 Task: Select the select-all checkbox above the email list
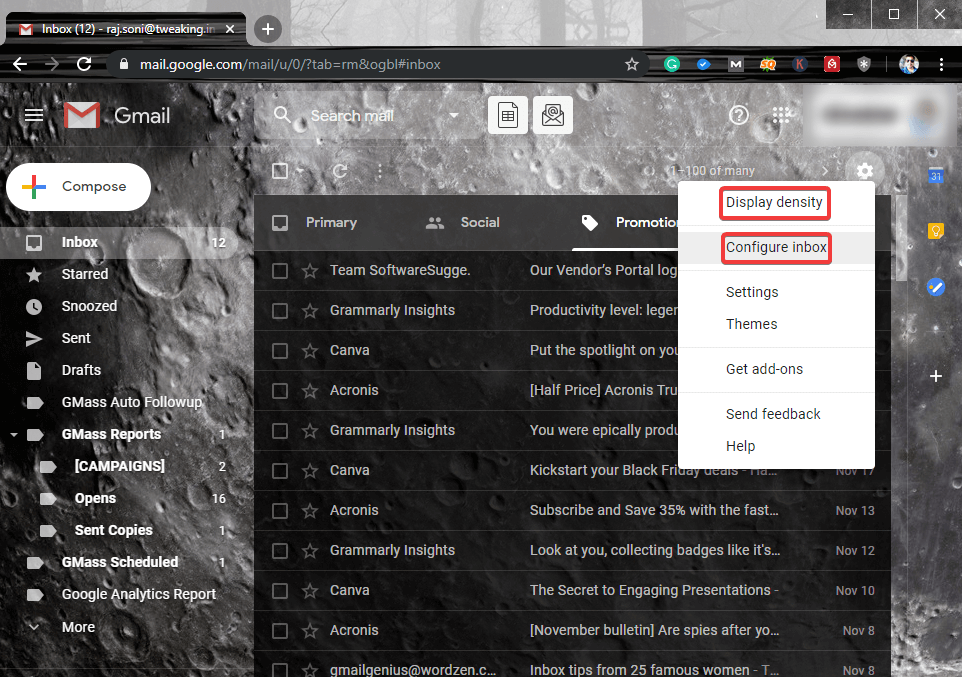coord(279,170)
